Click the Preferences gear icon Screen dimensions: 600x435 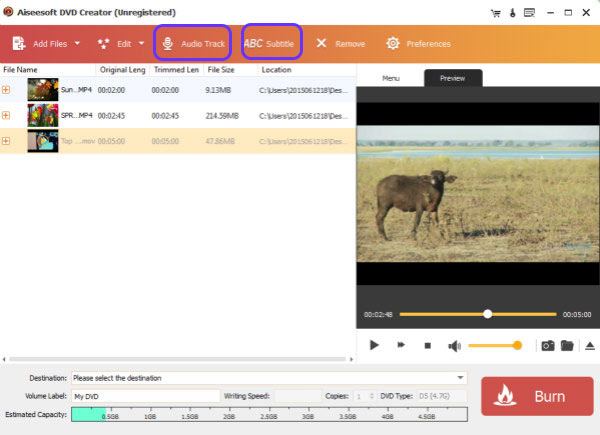[x=393, y=44]
